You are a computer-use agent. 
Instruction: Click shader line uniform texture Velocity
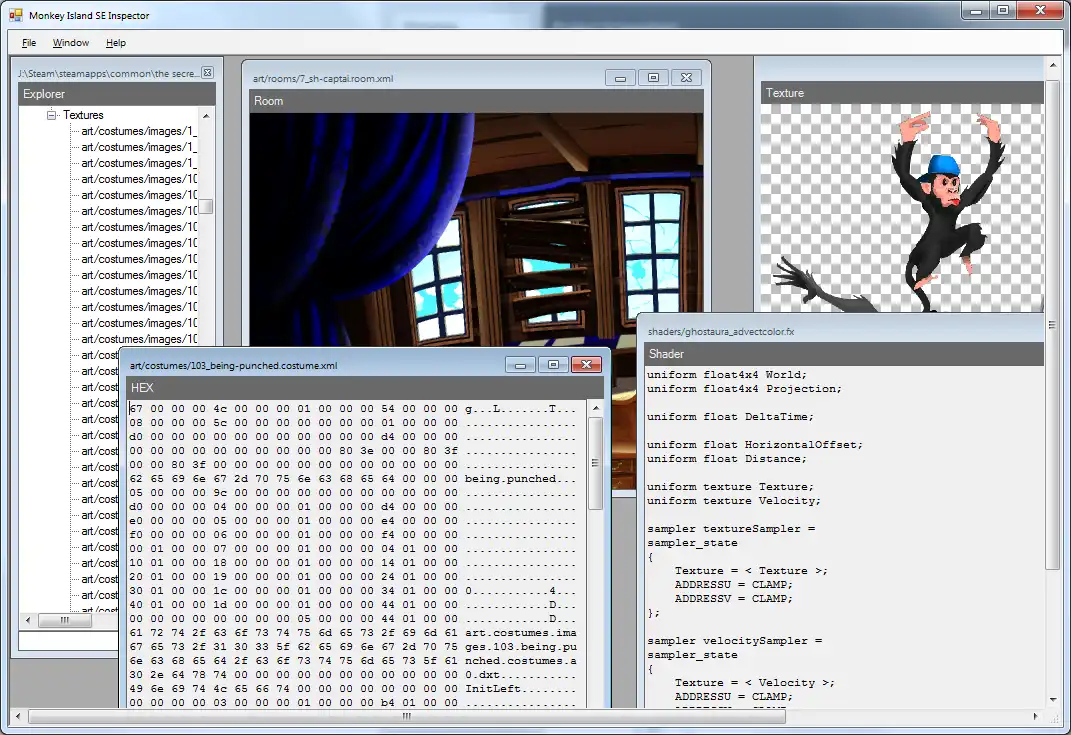pyautogui.click(x=734, y=501)
